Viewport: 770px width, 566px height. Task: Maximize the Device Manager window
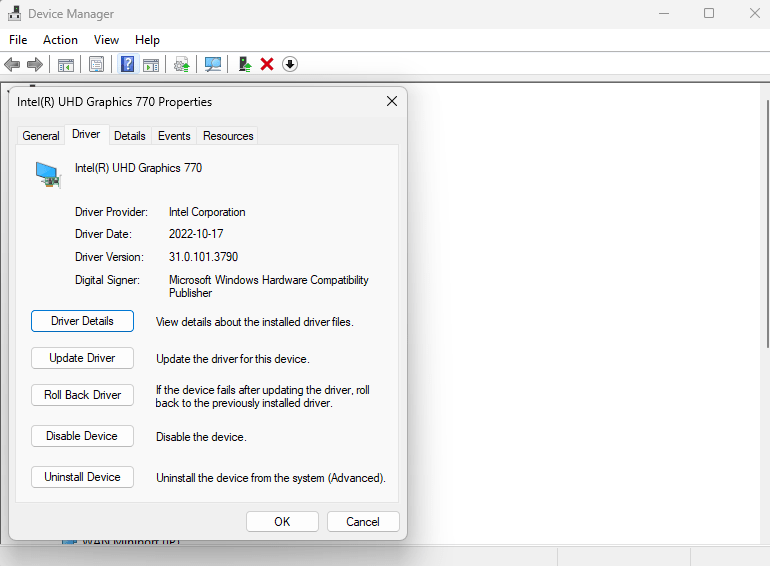(x=709, y=13)
